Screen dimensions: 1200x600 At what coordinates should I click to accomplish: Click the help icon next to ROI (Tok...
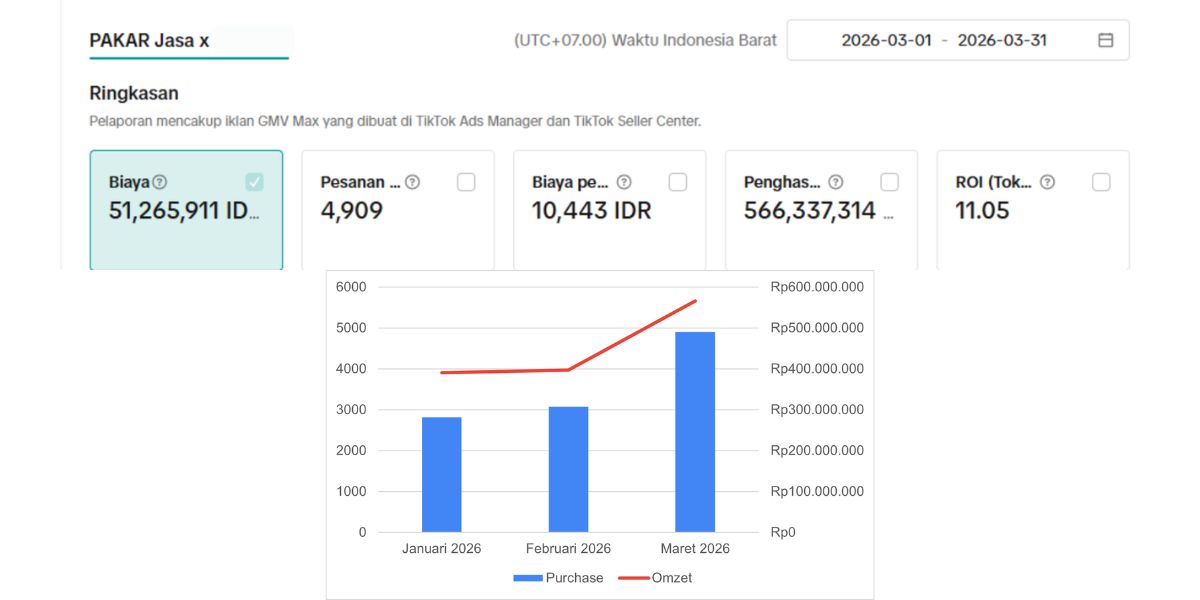coord(1047,182)
